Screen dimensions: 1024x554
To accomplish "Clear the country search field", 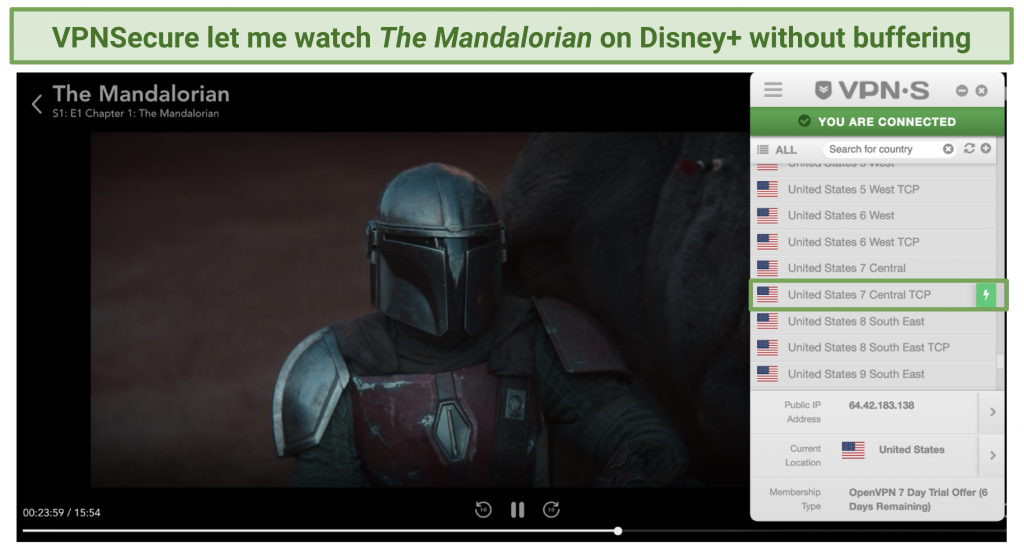I will pos(948,149).
